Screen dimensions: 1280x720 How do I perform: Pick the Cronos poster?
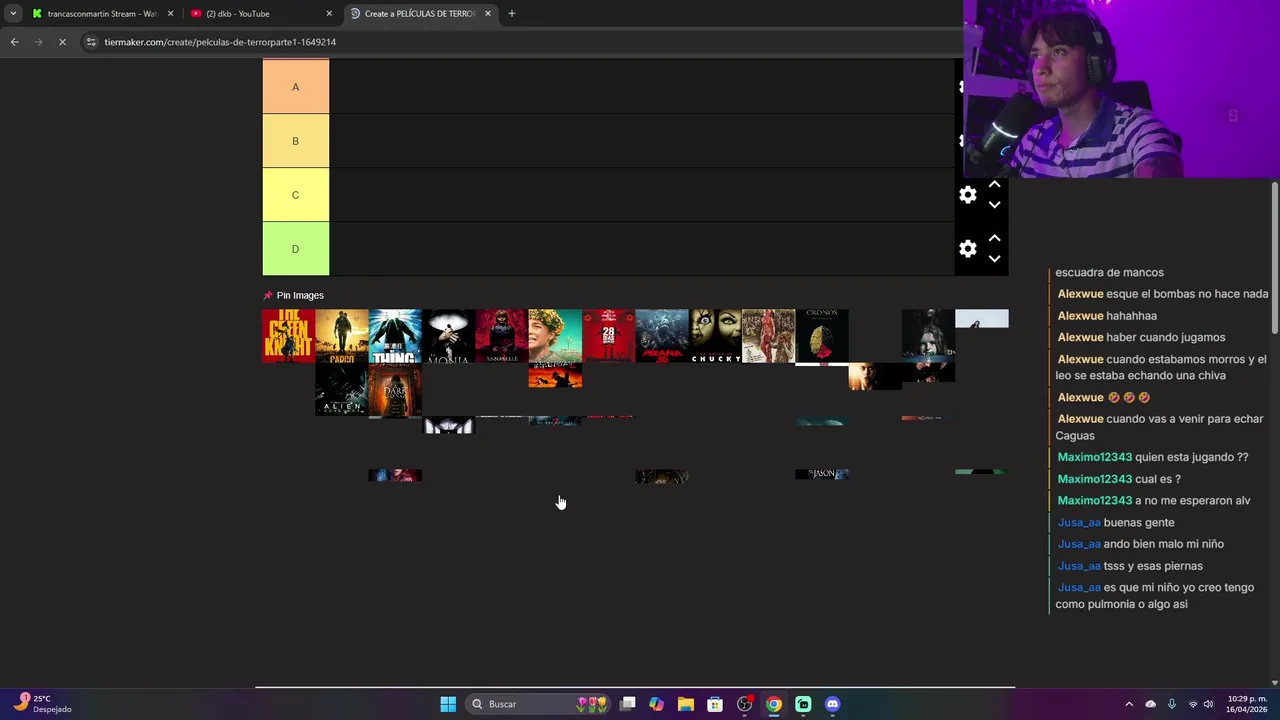point(822,336)
